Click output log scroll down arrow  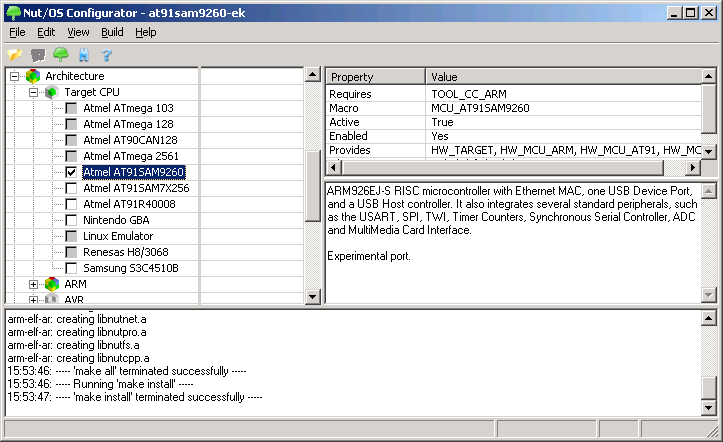click(x=709, y=407)
